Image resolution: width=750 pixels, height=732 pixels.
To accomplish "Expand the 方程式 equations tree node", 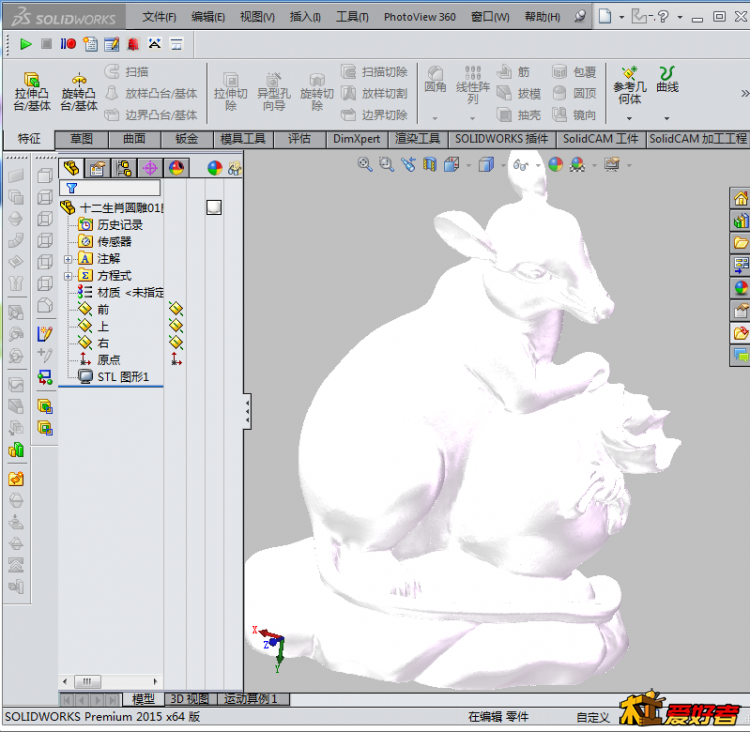I will 68,276.
